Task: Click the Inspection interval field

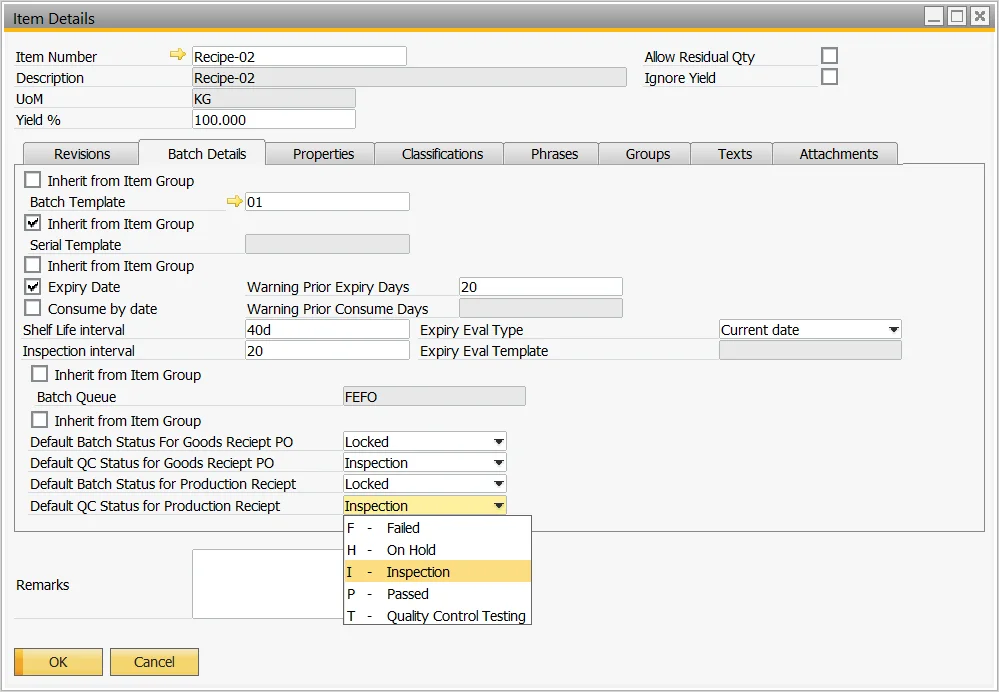Action: point(327,350)
